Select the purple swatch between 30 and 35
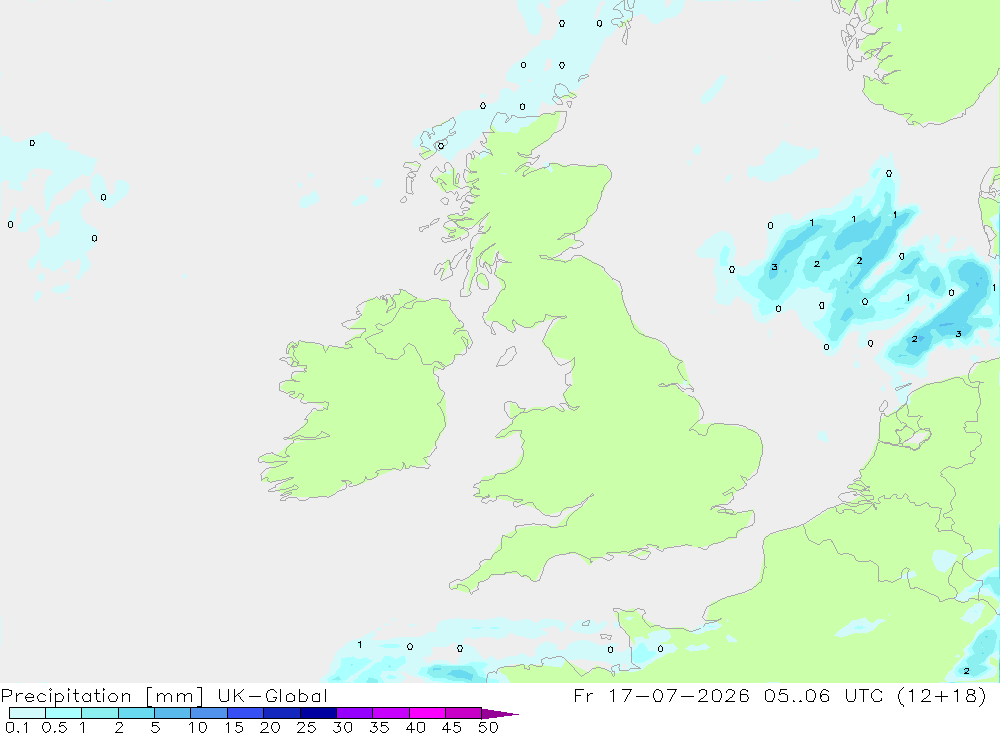The width and height of the screenshot is (1000, 733). (355, 713)
